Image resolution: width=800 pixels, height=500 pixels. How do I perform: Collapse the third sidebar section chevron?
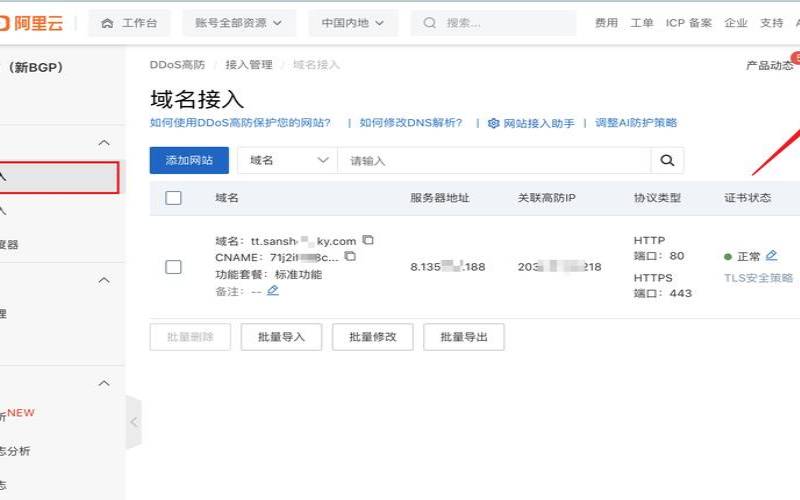[104, 383]
